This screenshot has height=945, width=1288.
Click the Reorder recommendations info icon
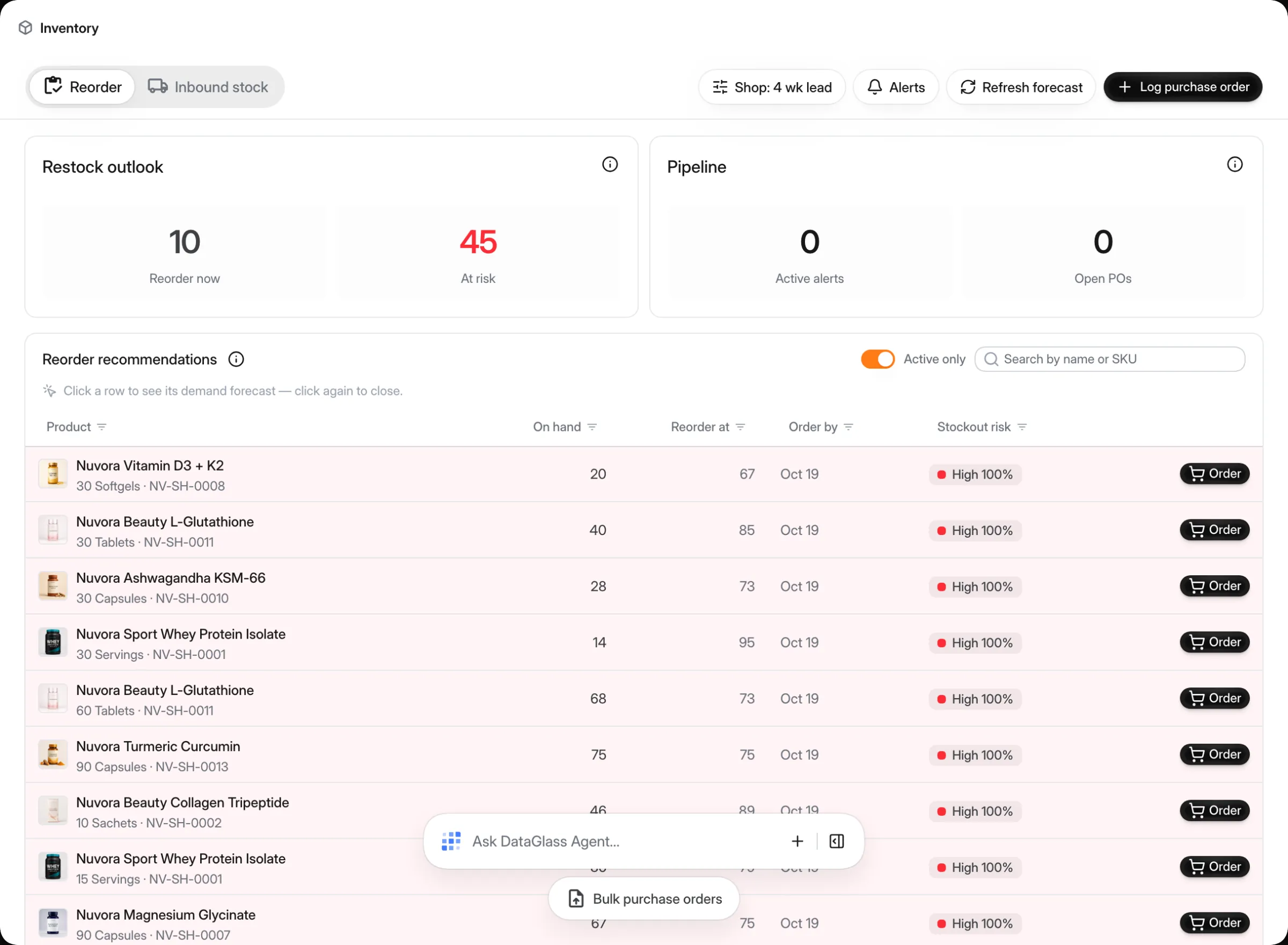[236, 359]
